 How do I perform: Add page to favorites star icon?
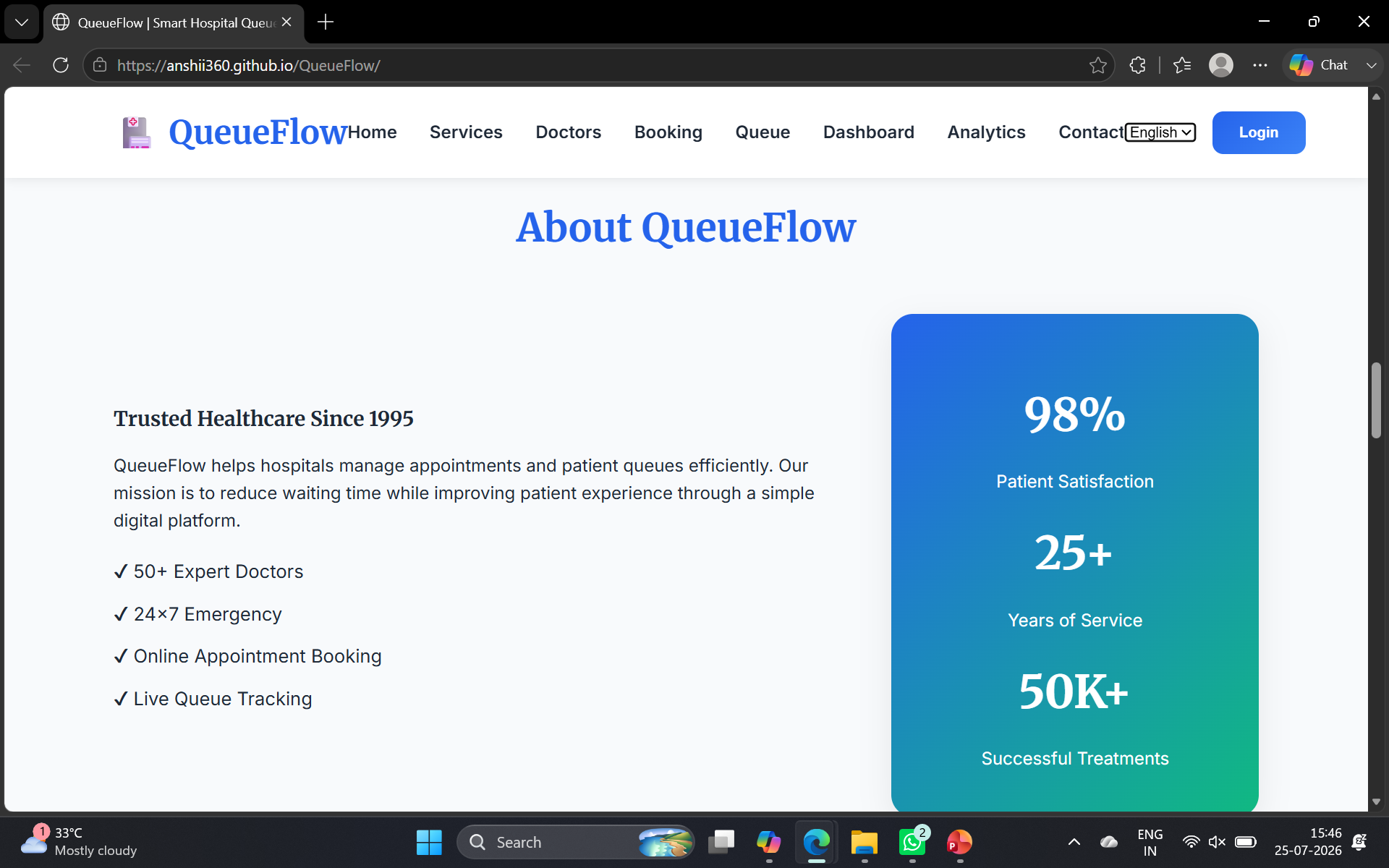(1097, 65)
